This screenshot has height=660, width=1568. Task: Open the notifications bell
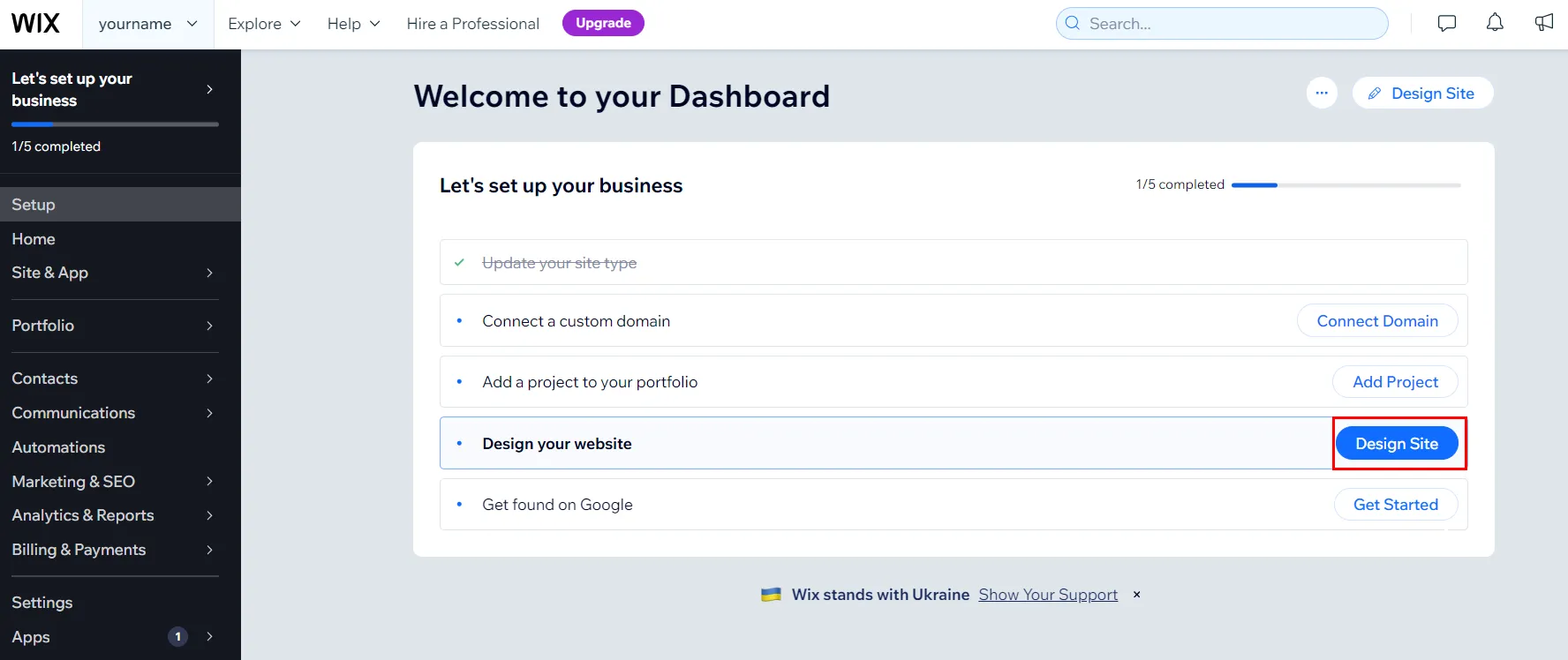click(x=1495, y=23)
